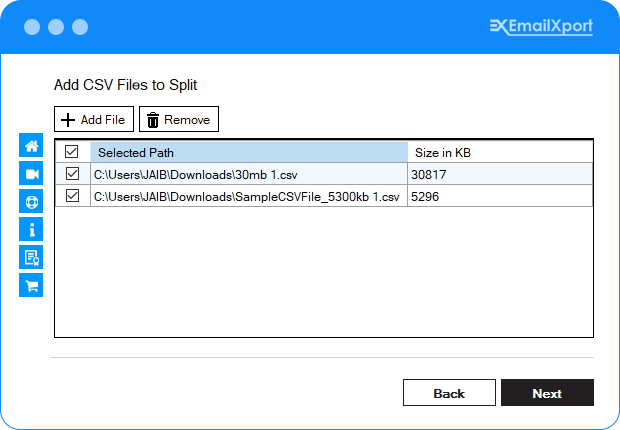This screenshot has height=430, width=620.
Task: Click the 5296 size cell
Action: (499, 196)
